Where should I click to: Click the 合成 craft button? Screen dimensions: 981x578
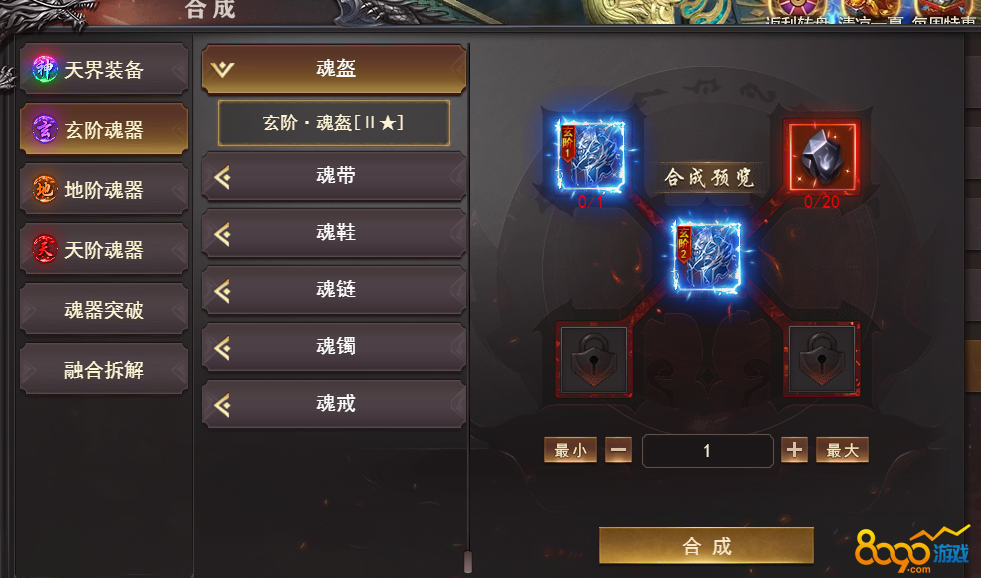(x=706, y=545)
